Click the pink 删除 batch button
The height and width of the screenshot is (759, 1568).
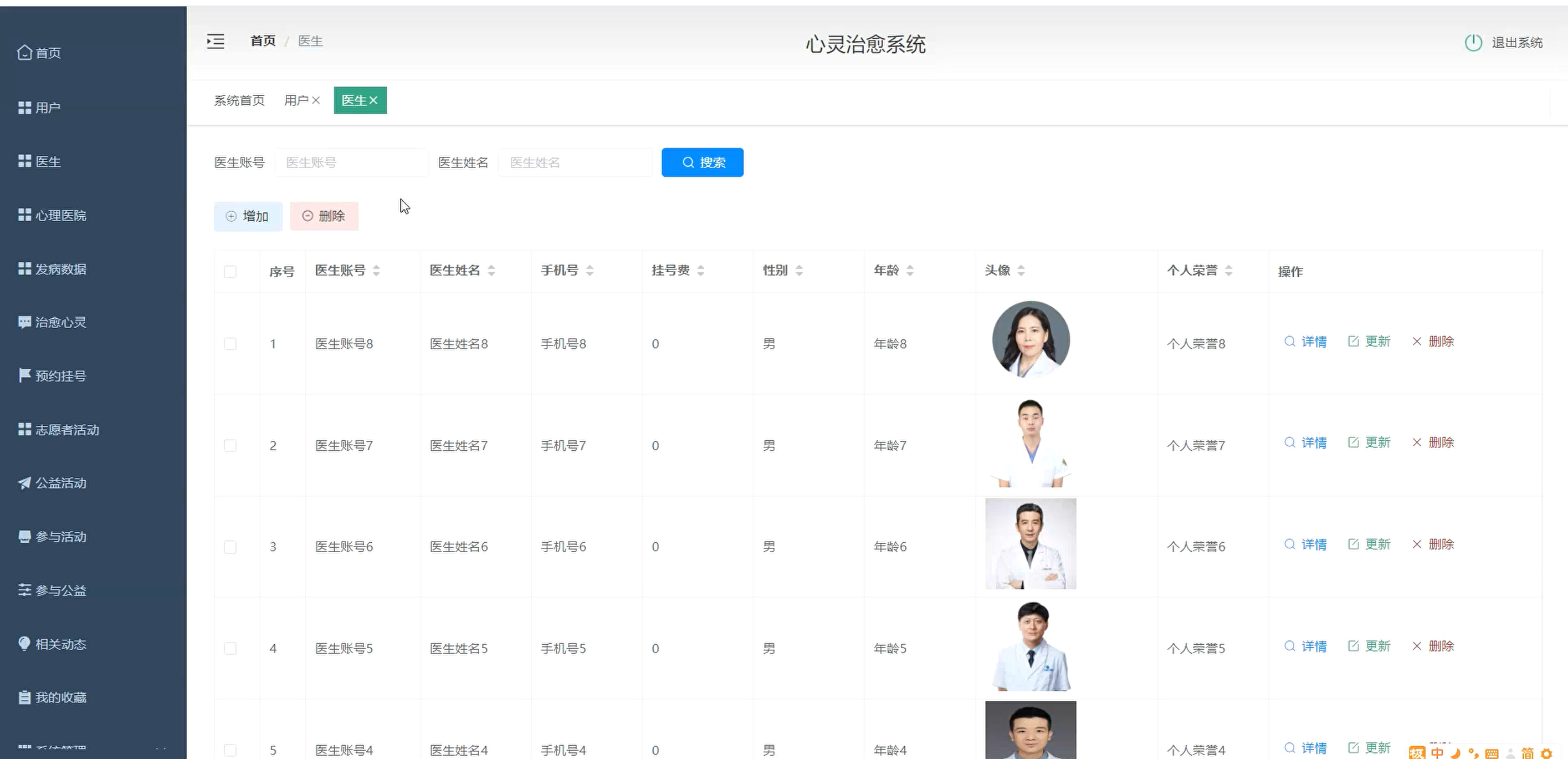[325, 216]
